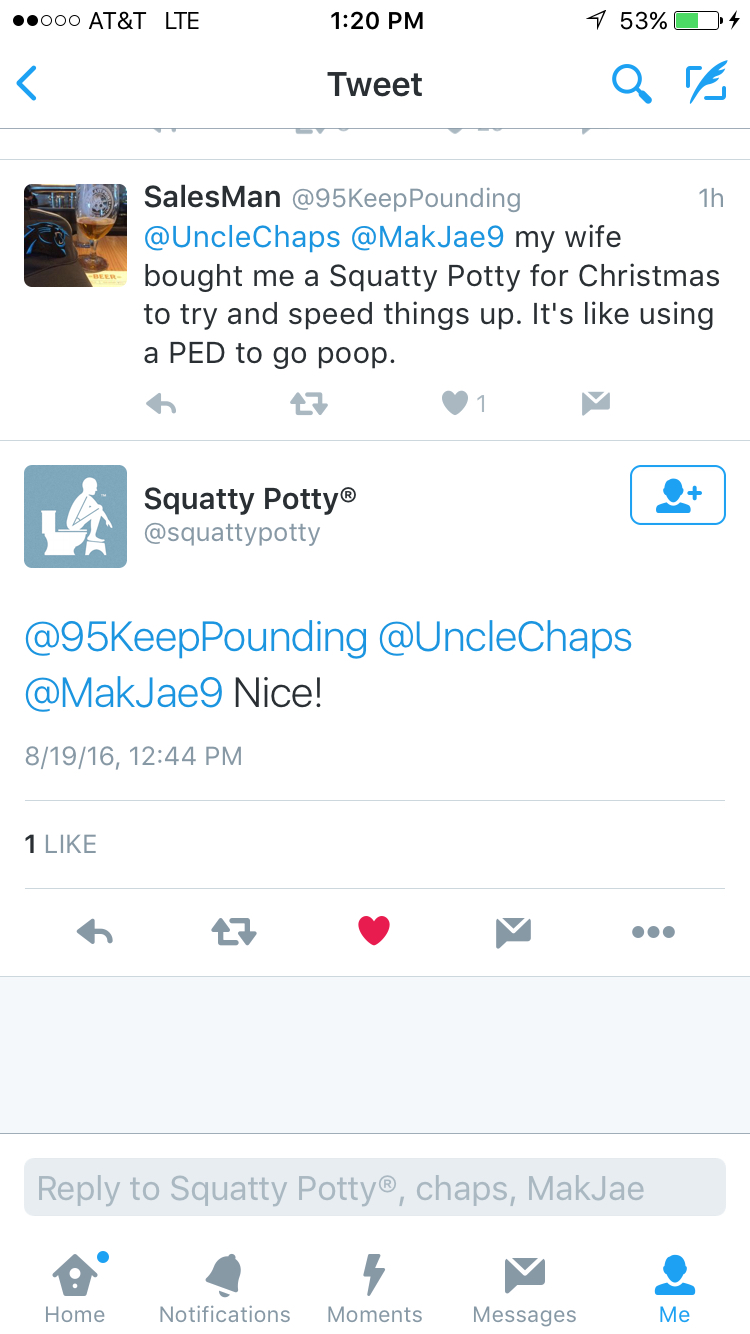This screenshot has height=1334, width=750.
Task: Like SalesMan's tweet with gray heart
Action: [455, 403]
